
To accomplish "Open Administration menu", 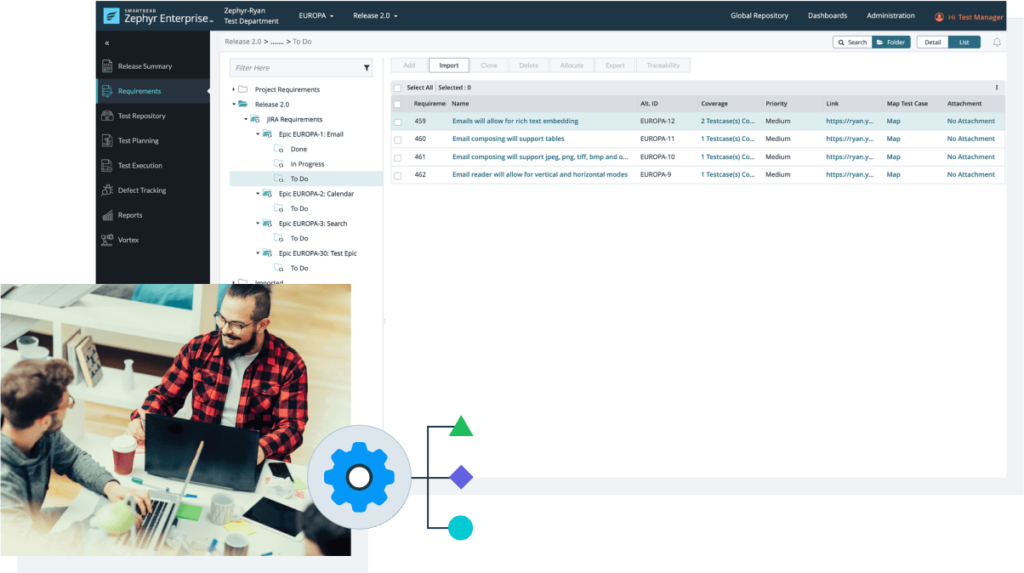I will [x=890, y=16].
